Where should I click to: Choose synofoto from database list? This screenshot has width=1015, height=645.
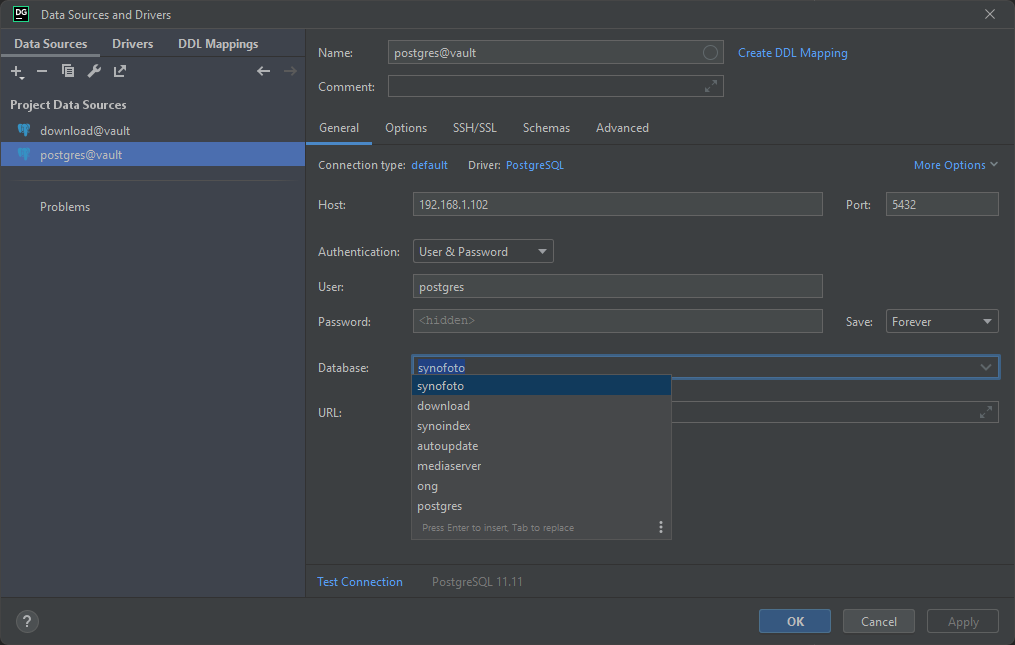(541, 385)
